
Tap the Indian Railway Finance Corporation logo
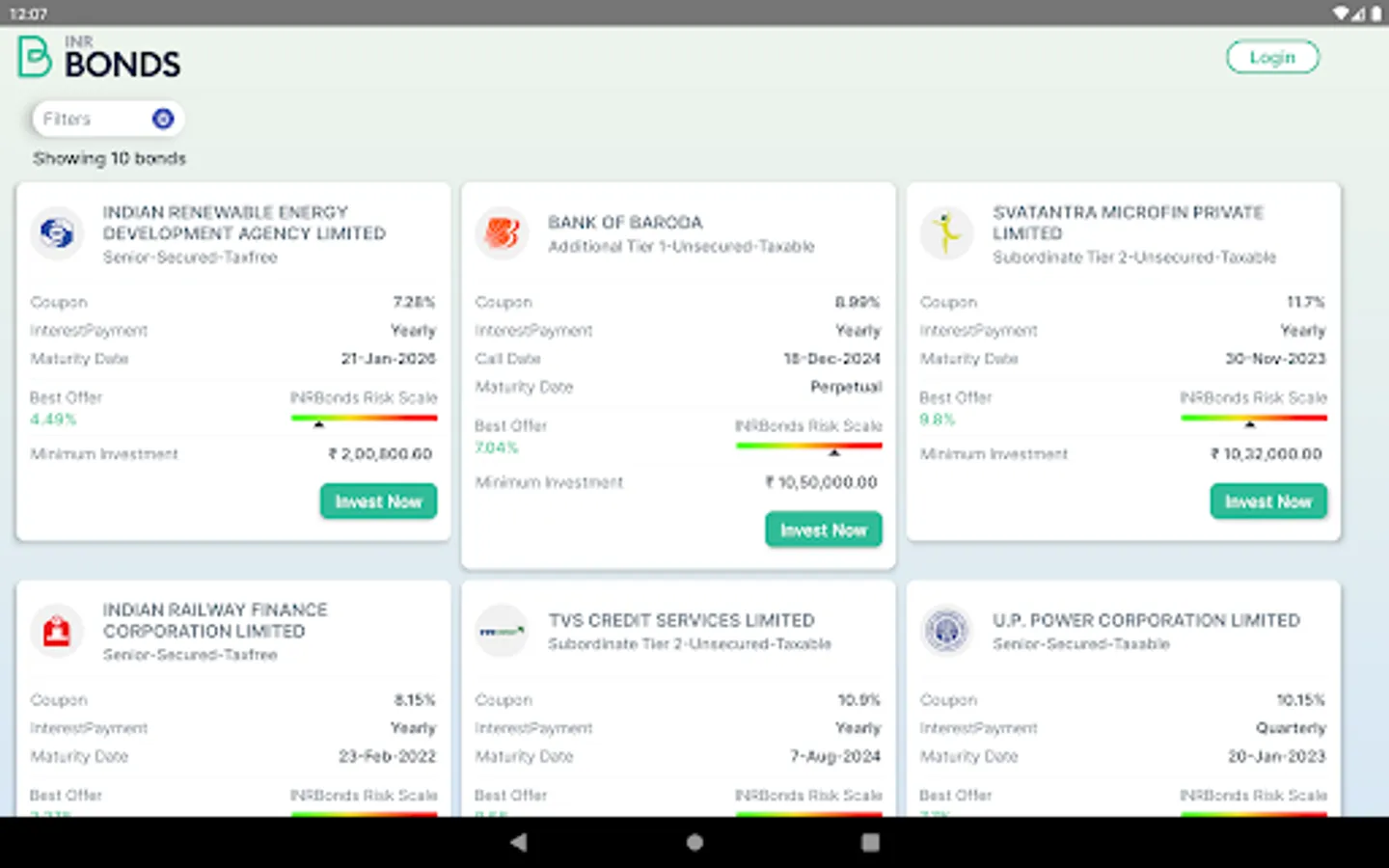pyautogui.click(x=57, y=631)
